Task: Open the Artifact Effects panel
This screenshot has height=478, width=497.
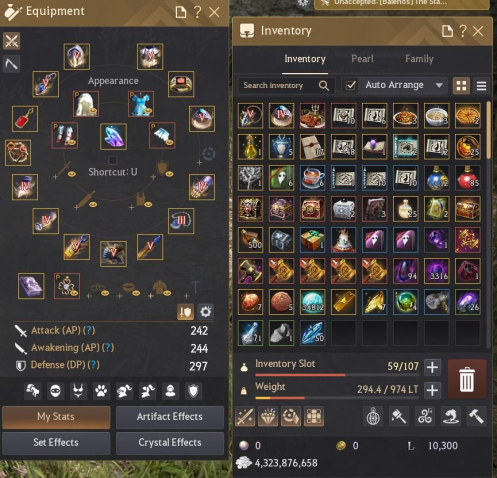Action: coord(170,417)
